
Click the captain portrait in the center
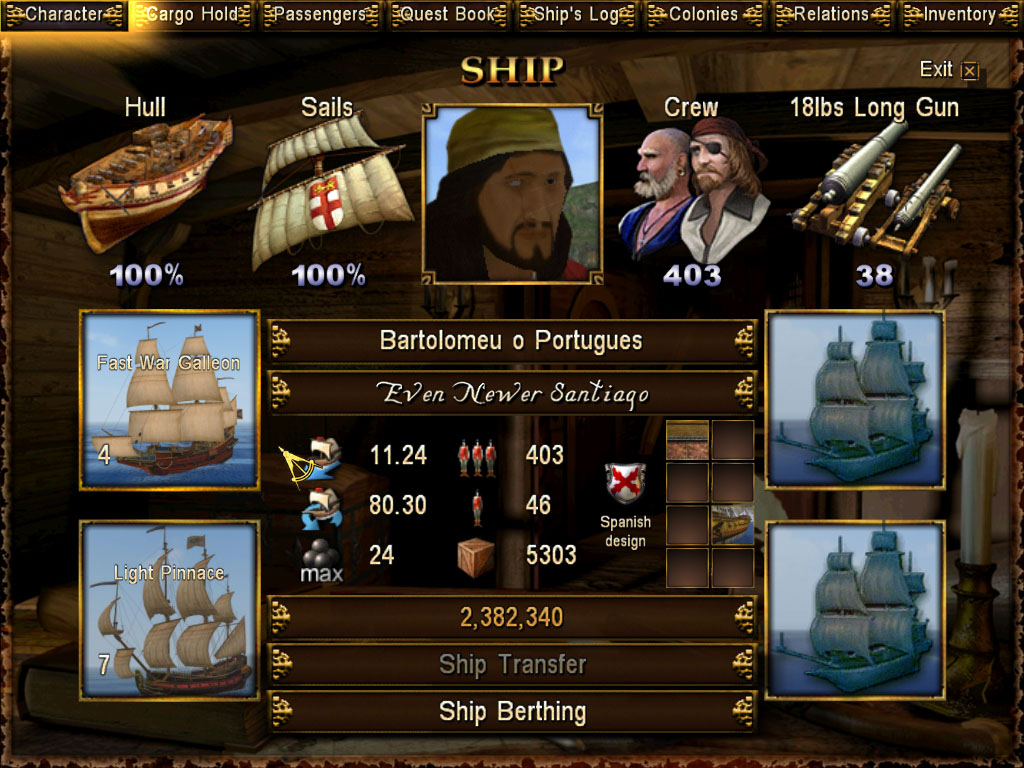click(513, 194)
